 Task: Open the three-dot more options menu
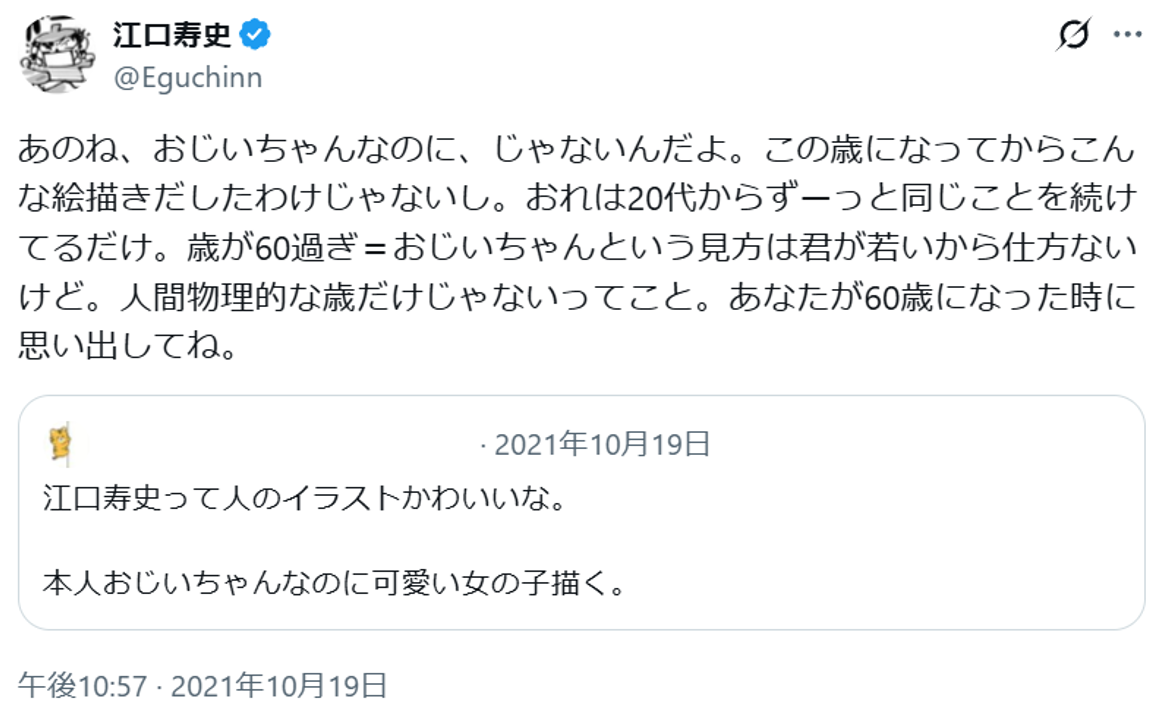click(1127, 36)
